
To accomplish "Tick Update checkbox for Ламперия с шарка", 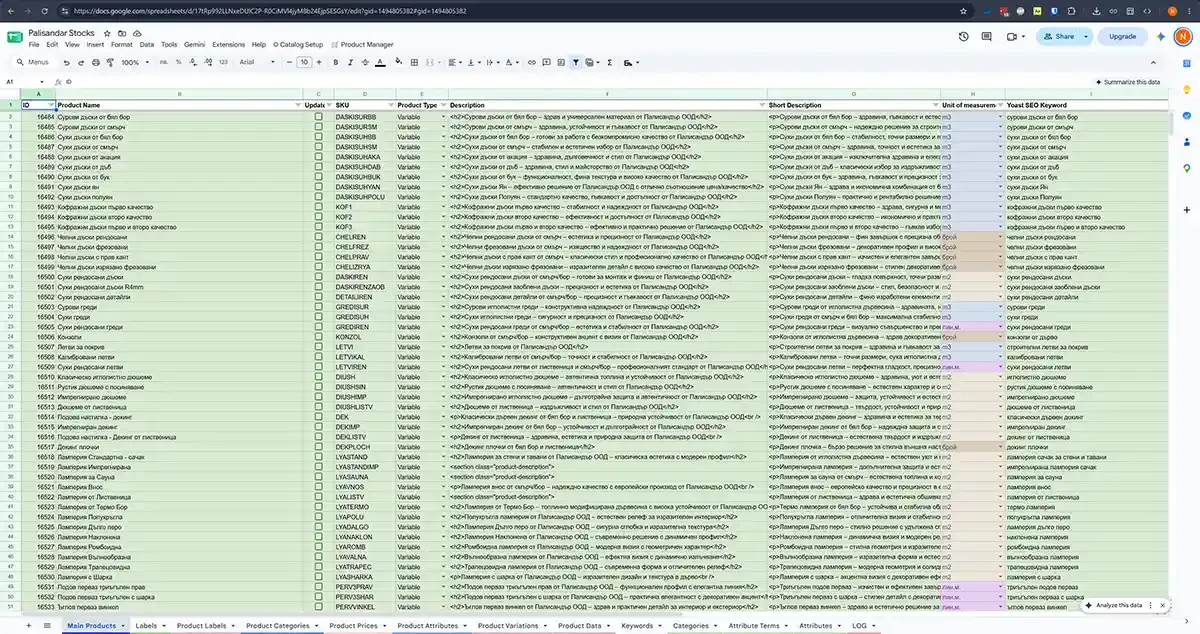I will [x=319, y=577].
